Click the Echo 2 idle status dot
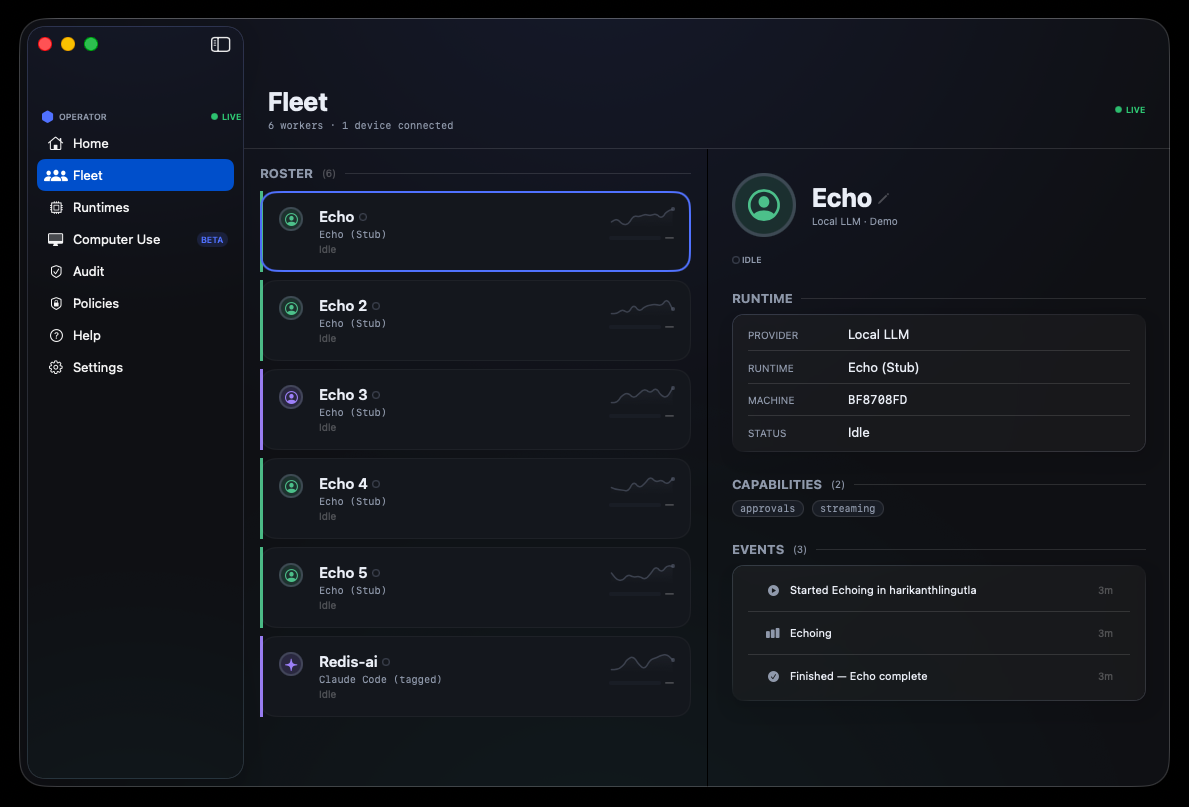 point(376,306)
